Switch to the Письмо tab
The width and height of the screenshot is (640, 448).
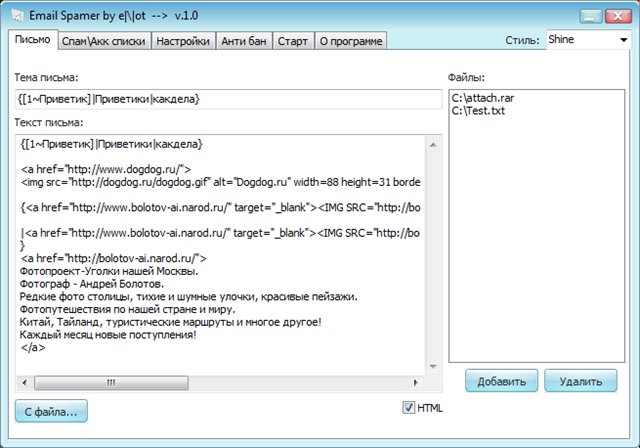tap(33, 41)
